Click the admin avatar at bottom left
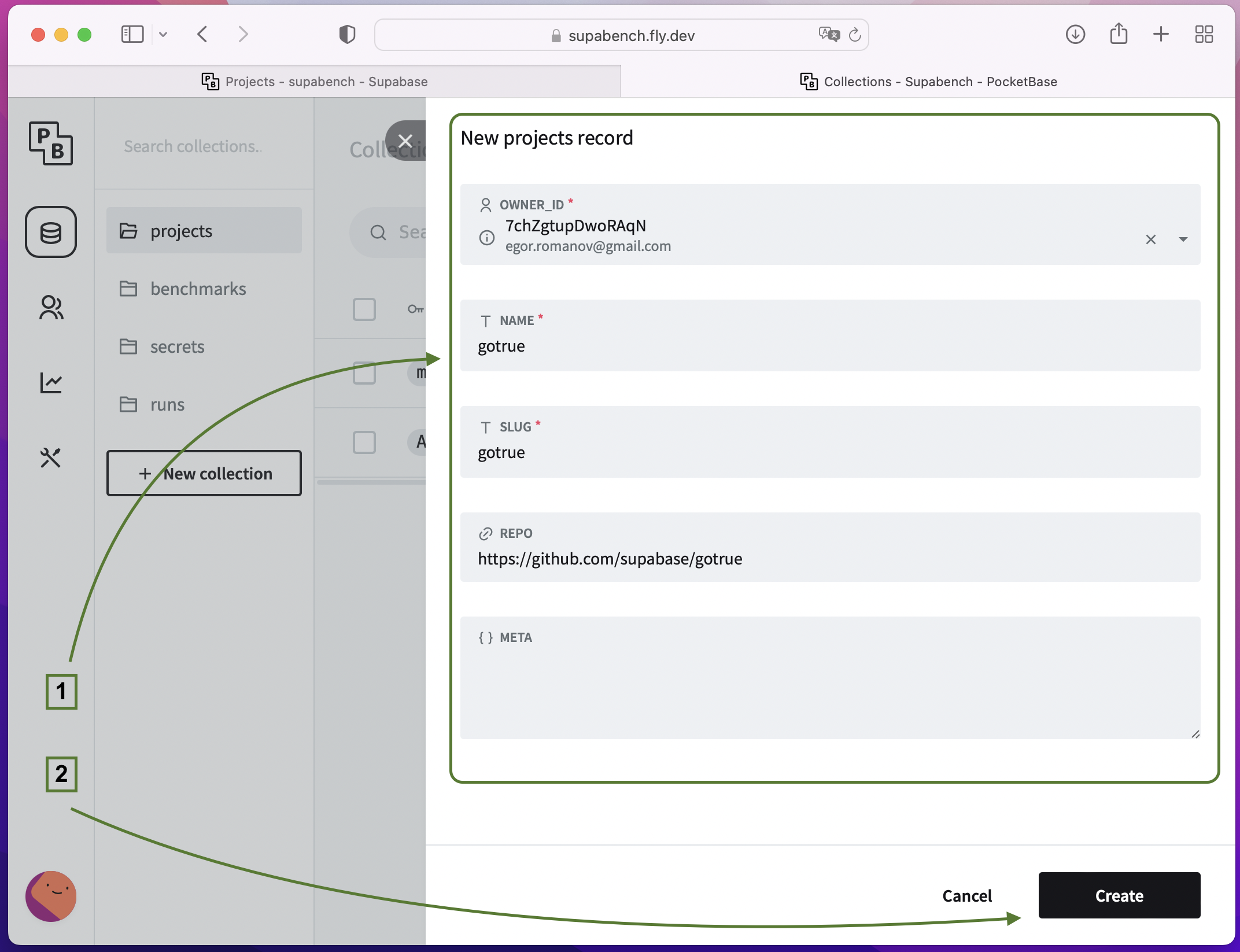1240x952 pixels. tap(51, 896)
